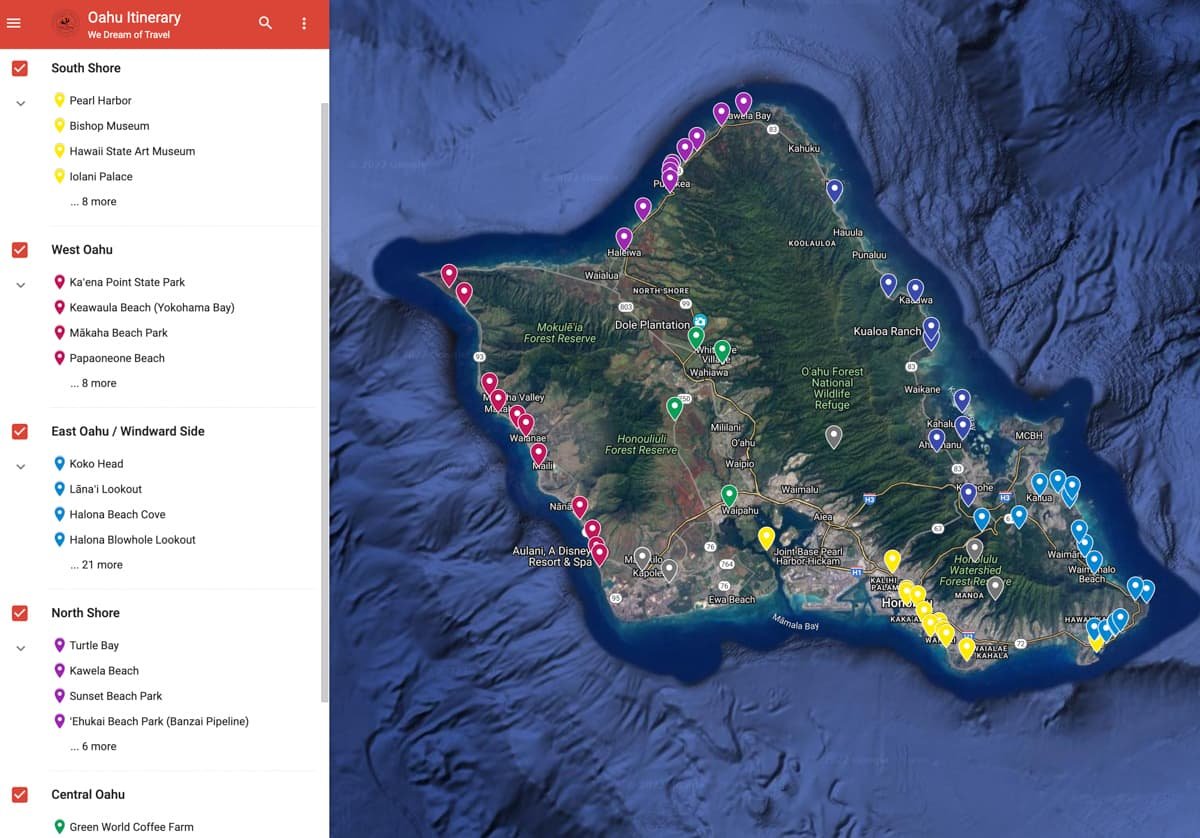Uncheck the North Shore layer checkbox

pos(20,613)
